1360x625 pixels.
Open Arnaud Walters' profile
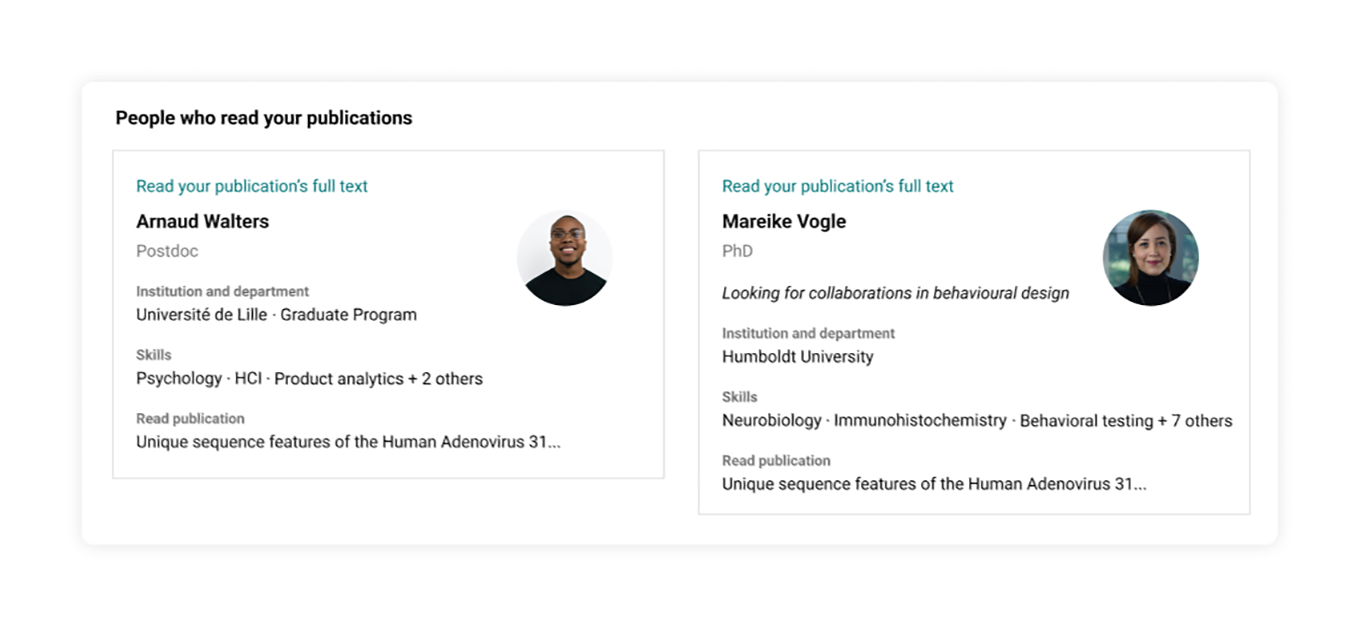pyautogui.click(x=202, y=221)
